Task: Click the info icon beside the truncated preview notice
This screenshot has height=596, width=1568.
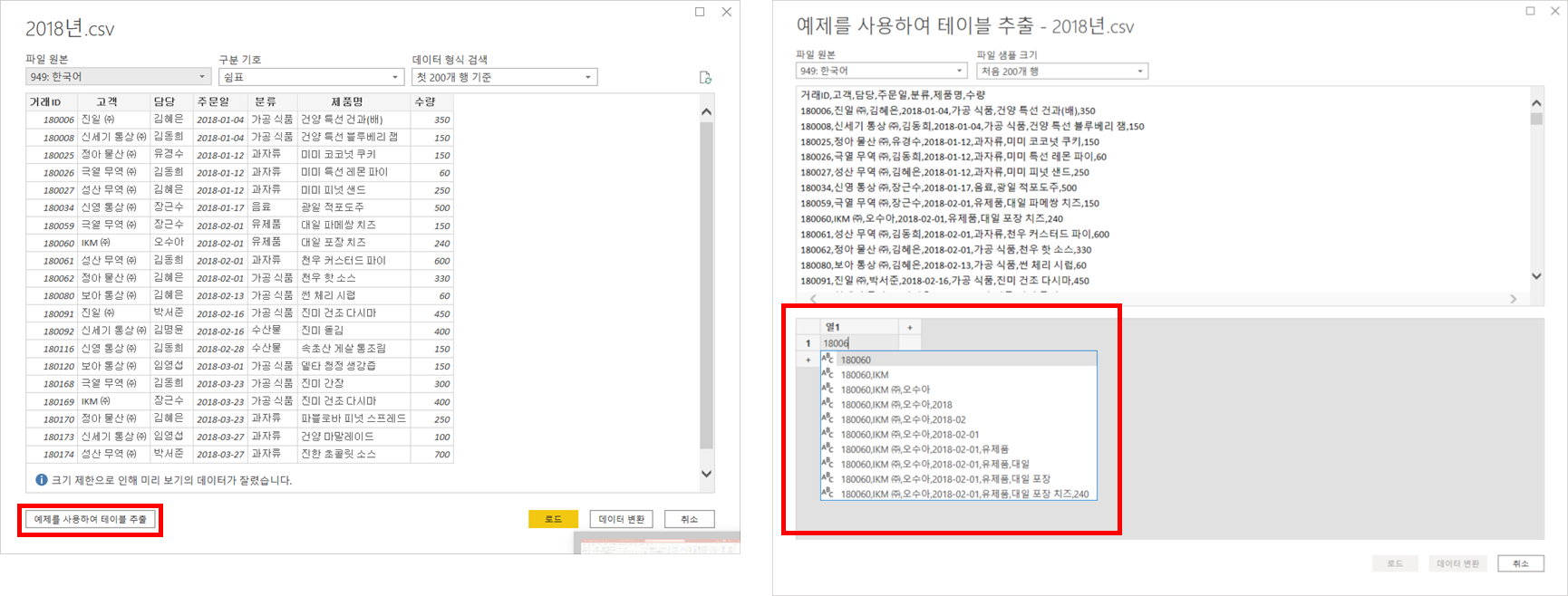Action: coord(41,480)
